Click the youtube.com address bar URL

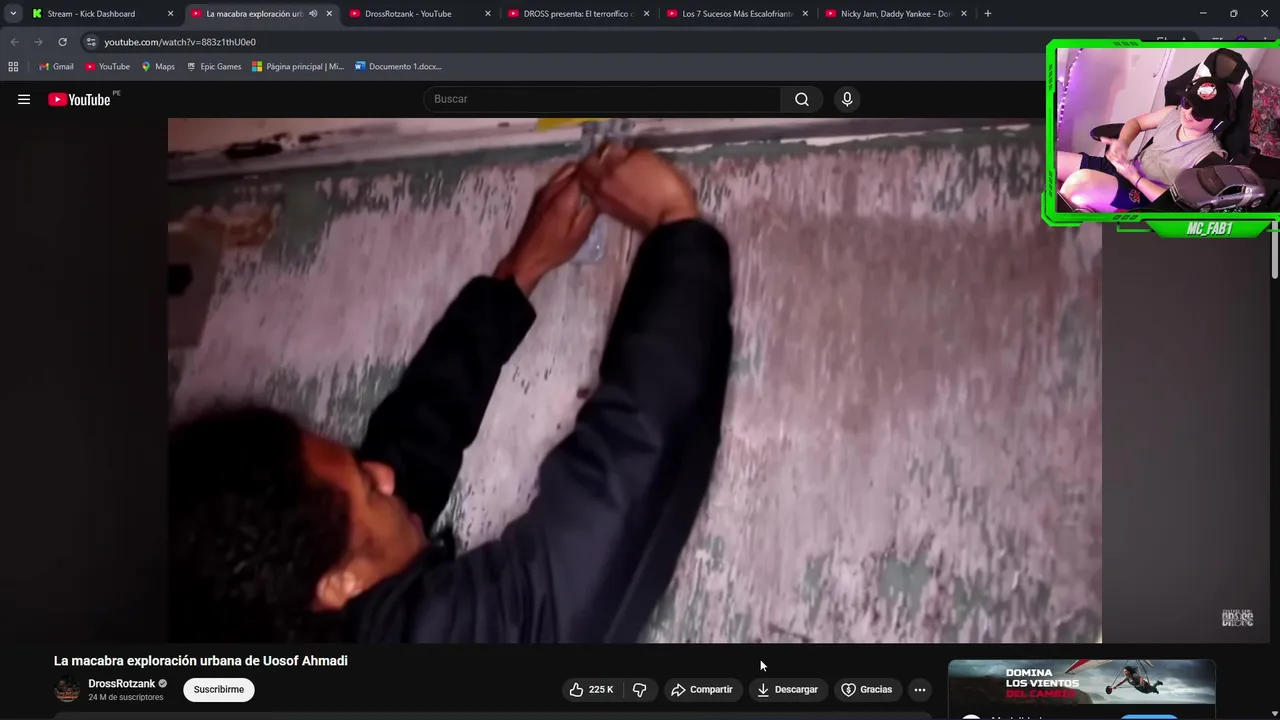[180, 42]
